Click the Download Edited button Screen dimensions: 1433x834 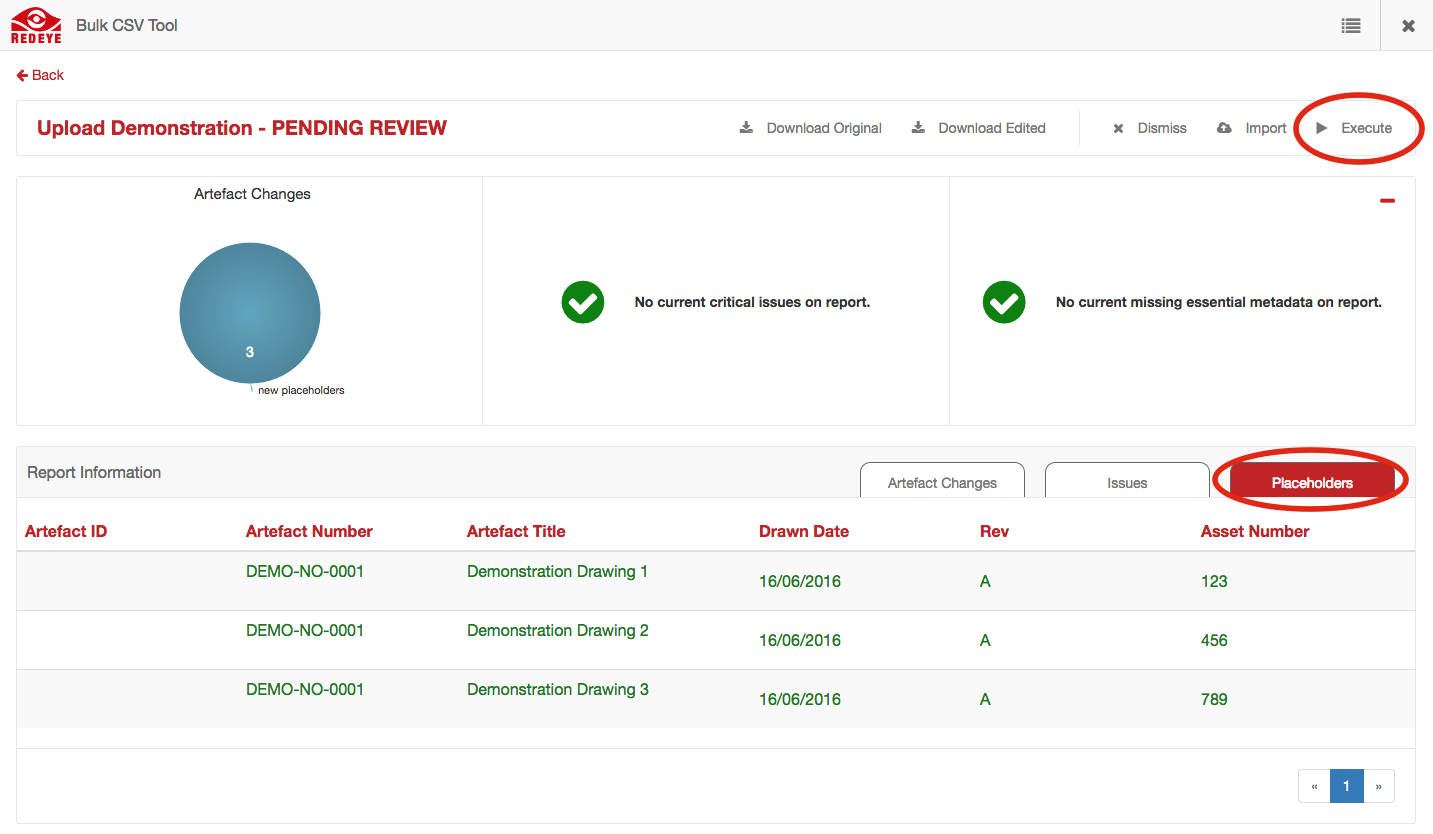(979, 128)
